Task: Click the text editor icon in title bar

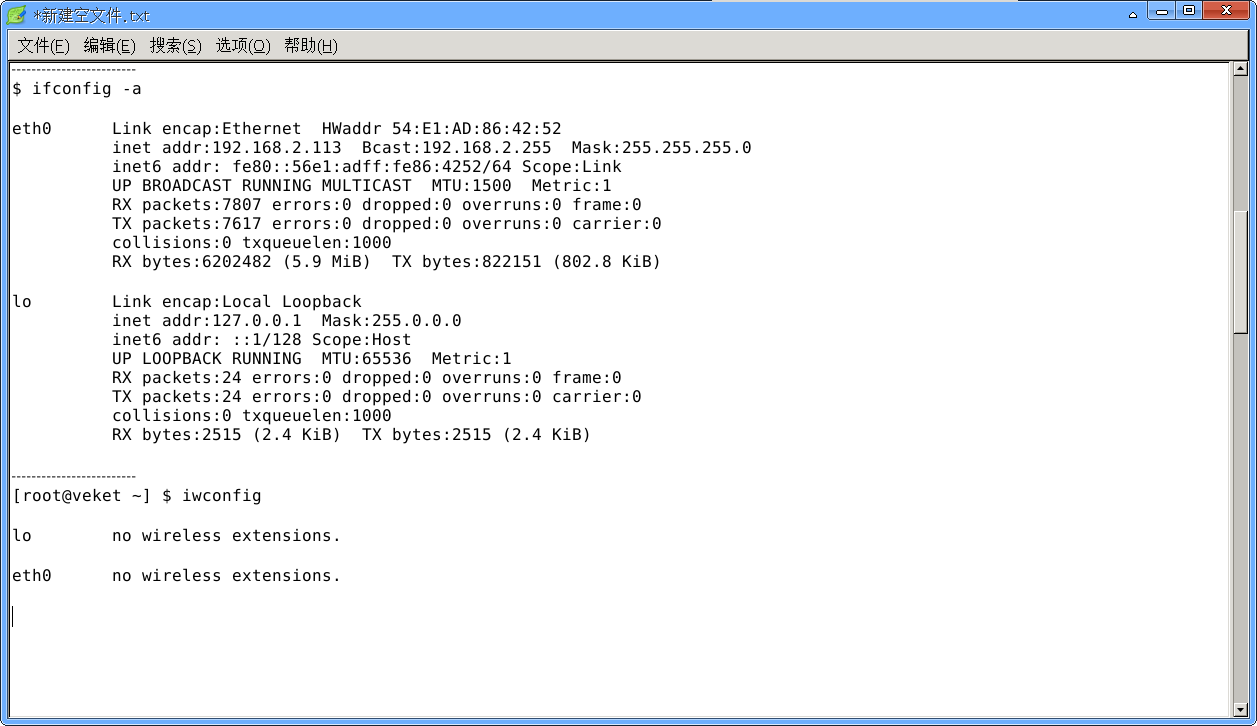Action: (x=16, y=14)
